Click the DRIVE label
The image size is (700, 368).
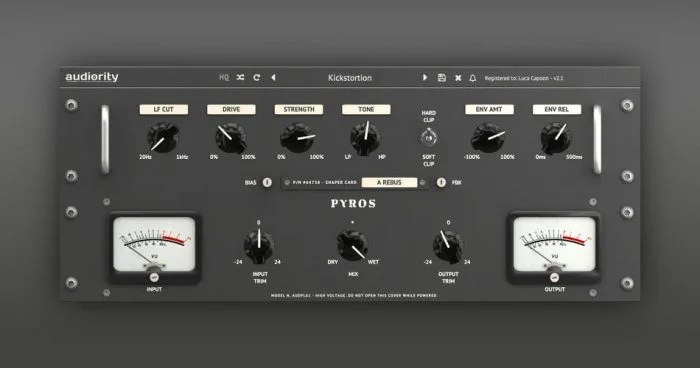tap(231, 109)
